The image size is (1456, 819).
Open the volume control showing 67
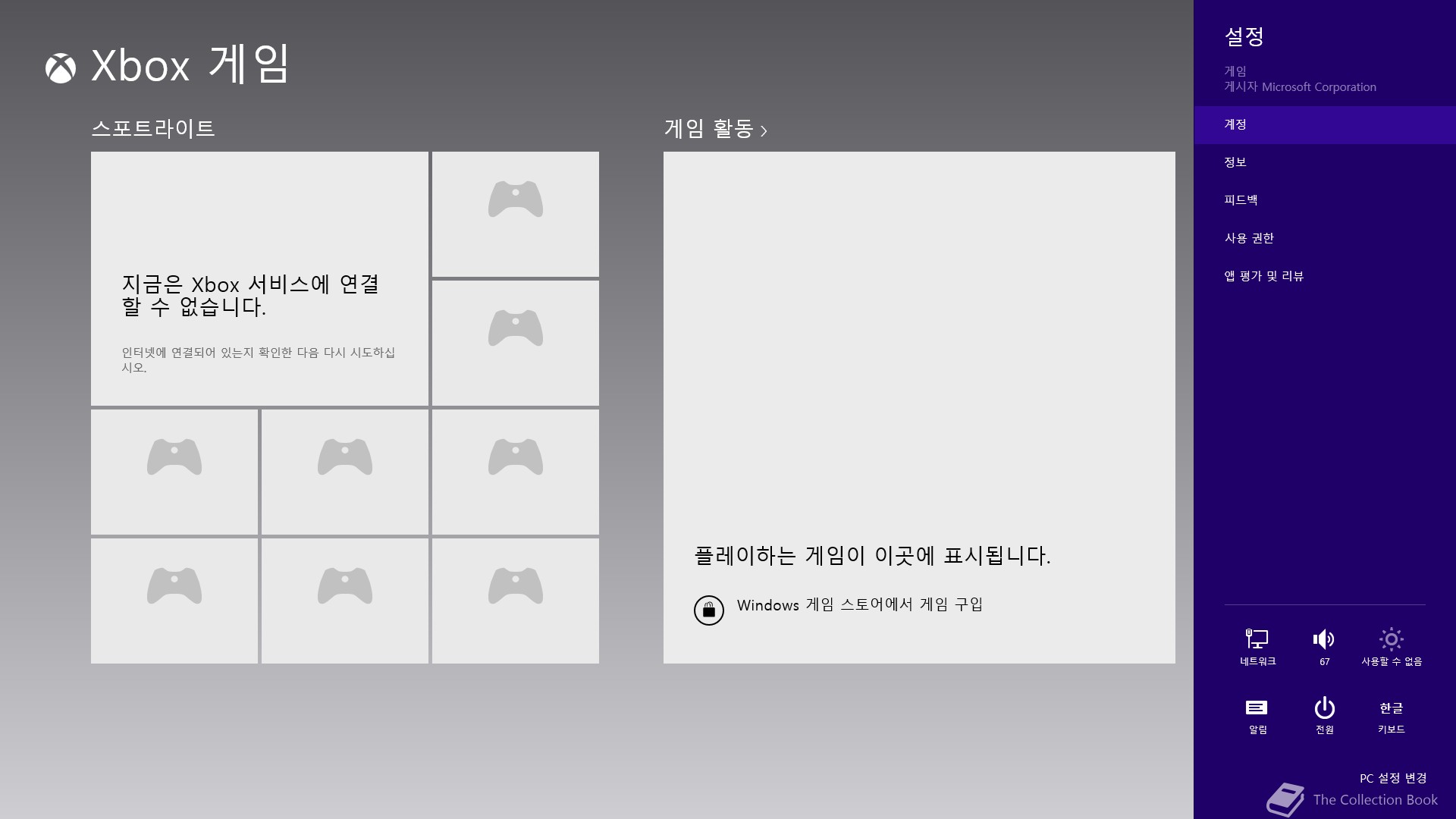point(1324,646)
